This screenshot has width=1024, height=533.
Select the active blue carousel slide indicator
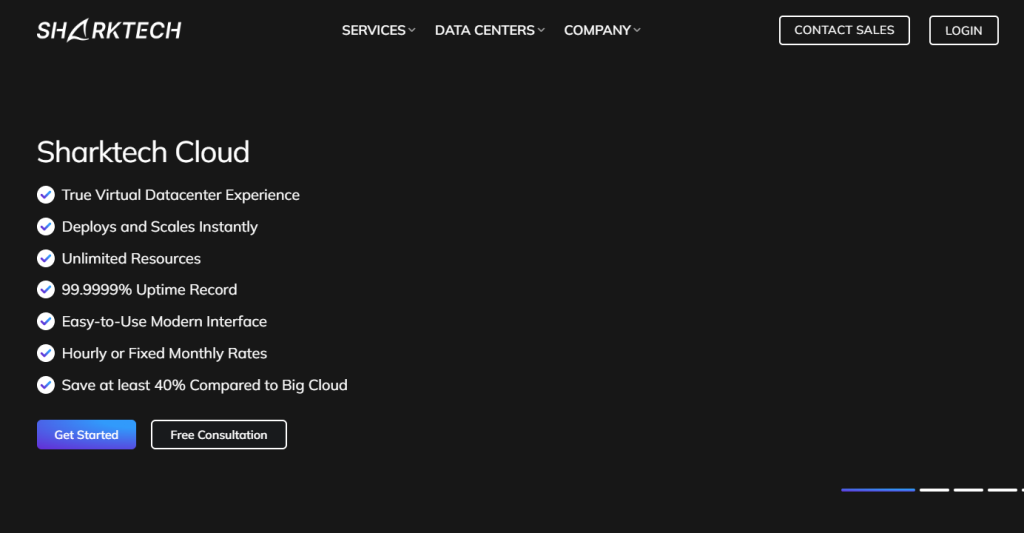pyautogui.click(x=878, y=490)
